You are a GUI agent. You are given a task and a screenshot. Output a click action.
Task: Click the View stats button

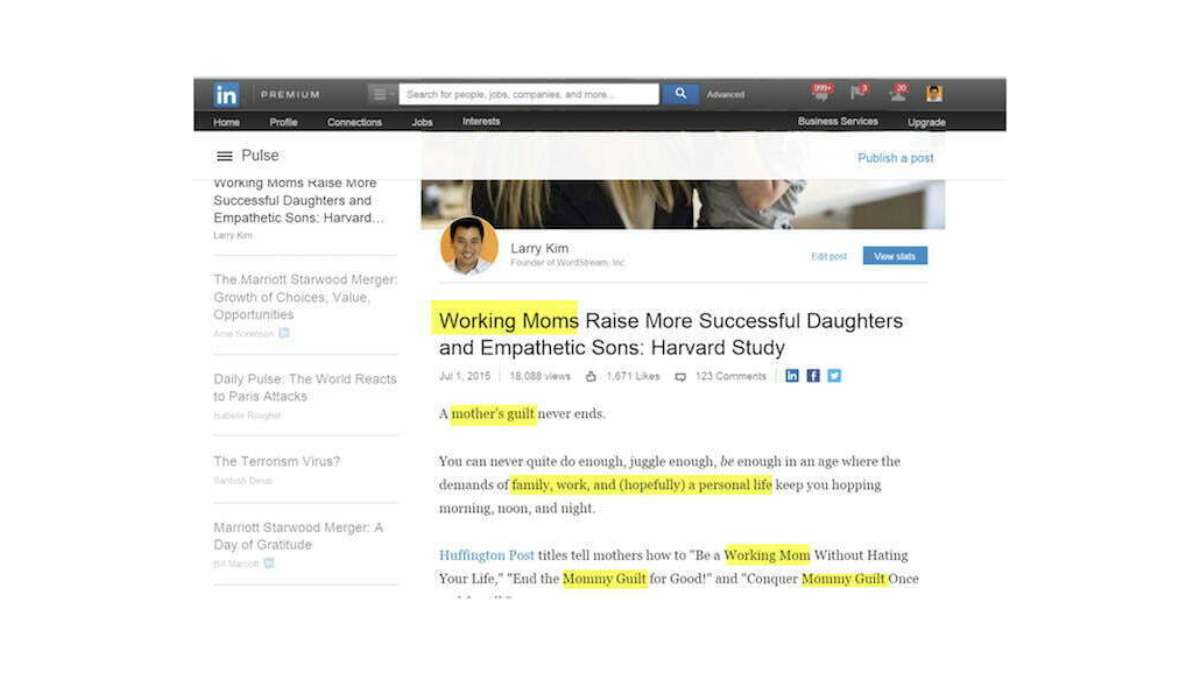coord(894,255)
